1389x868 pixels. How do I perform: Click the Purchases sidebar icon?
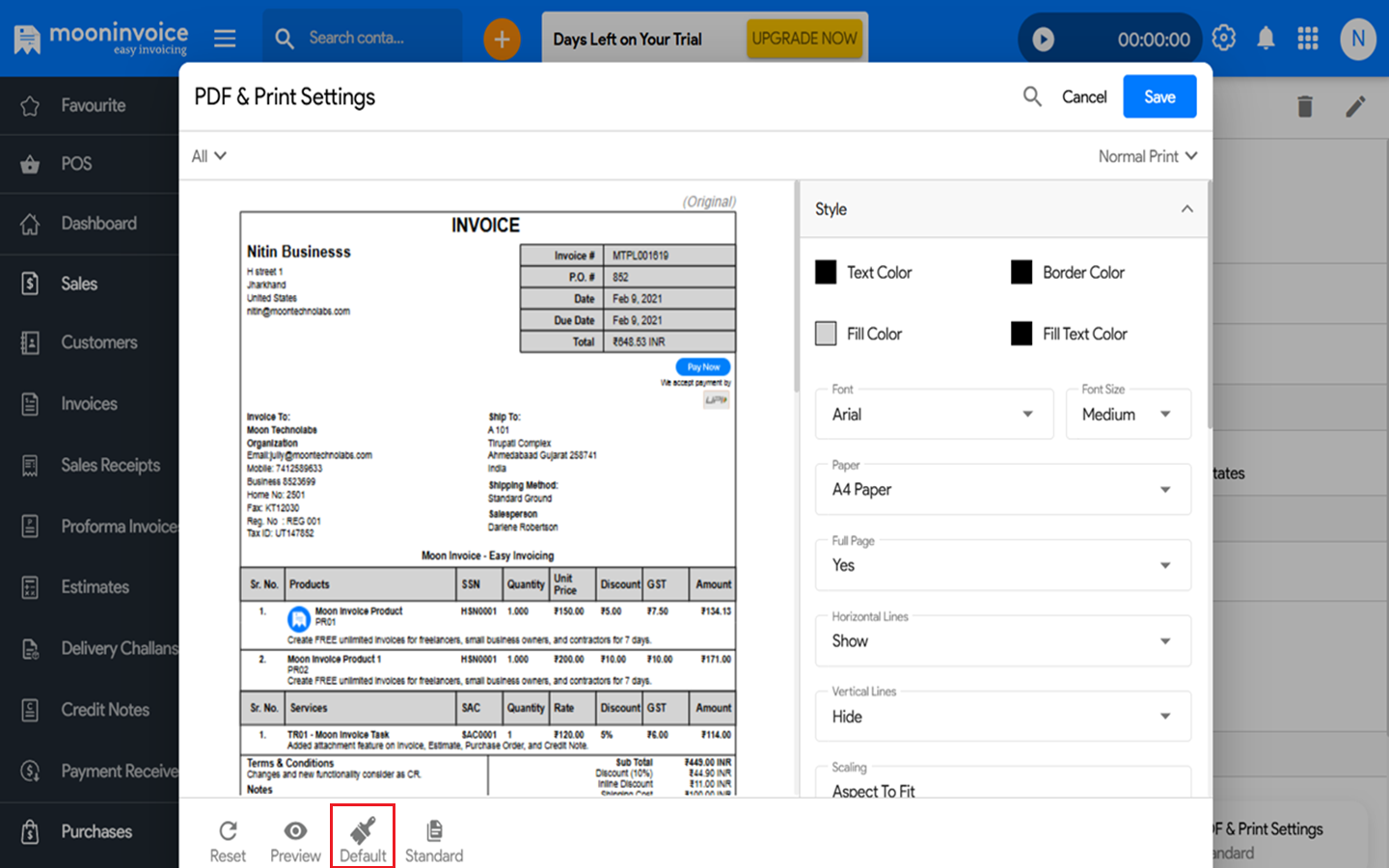[30, 831]
